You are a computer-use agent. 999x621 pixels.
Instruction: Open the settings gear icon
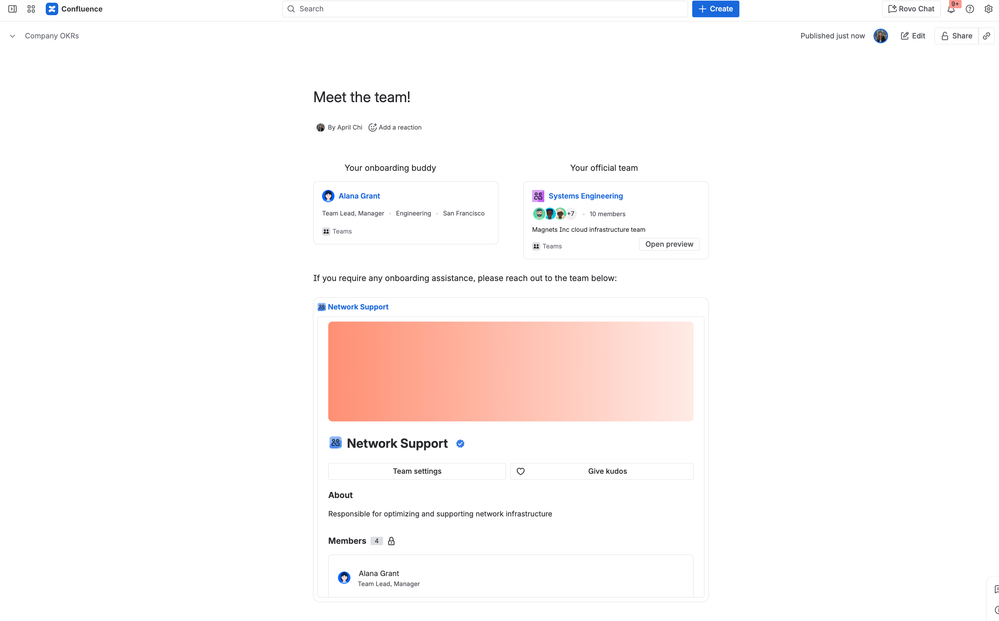(x=987, y=8)
